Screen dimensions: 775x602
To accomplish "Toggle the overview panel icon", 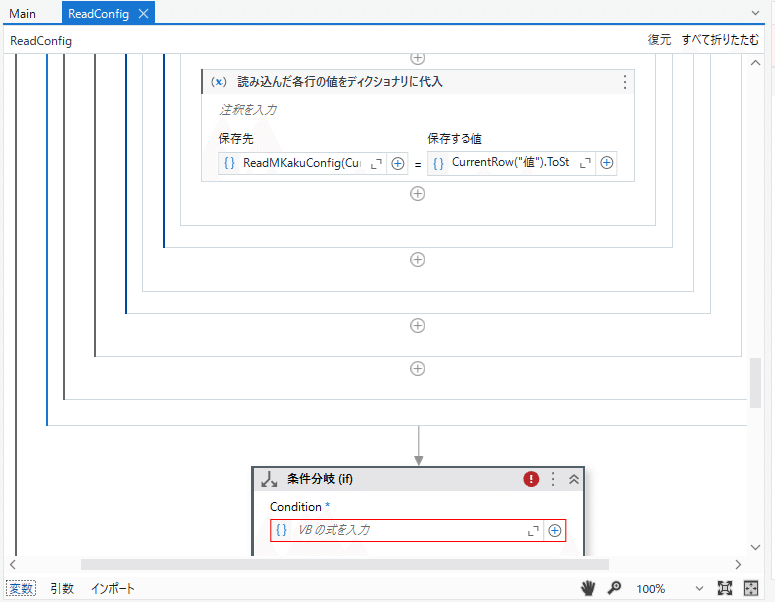I will pos(751,588).
